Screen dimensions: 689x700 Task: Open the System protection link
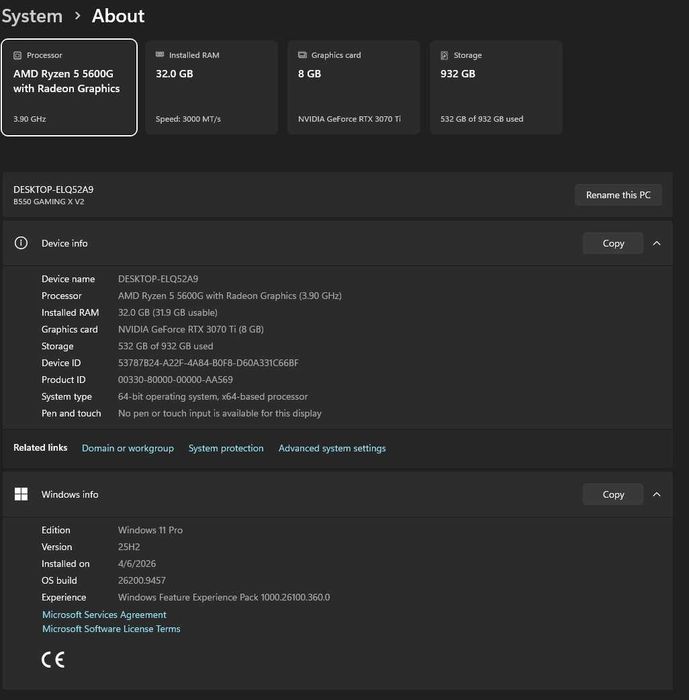point(226,448)
